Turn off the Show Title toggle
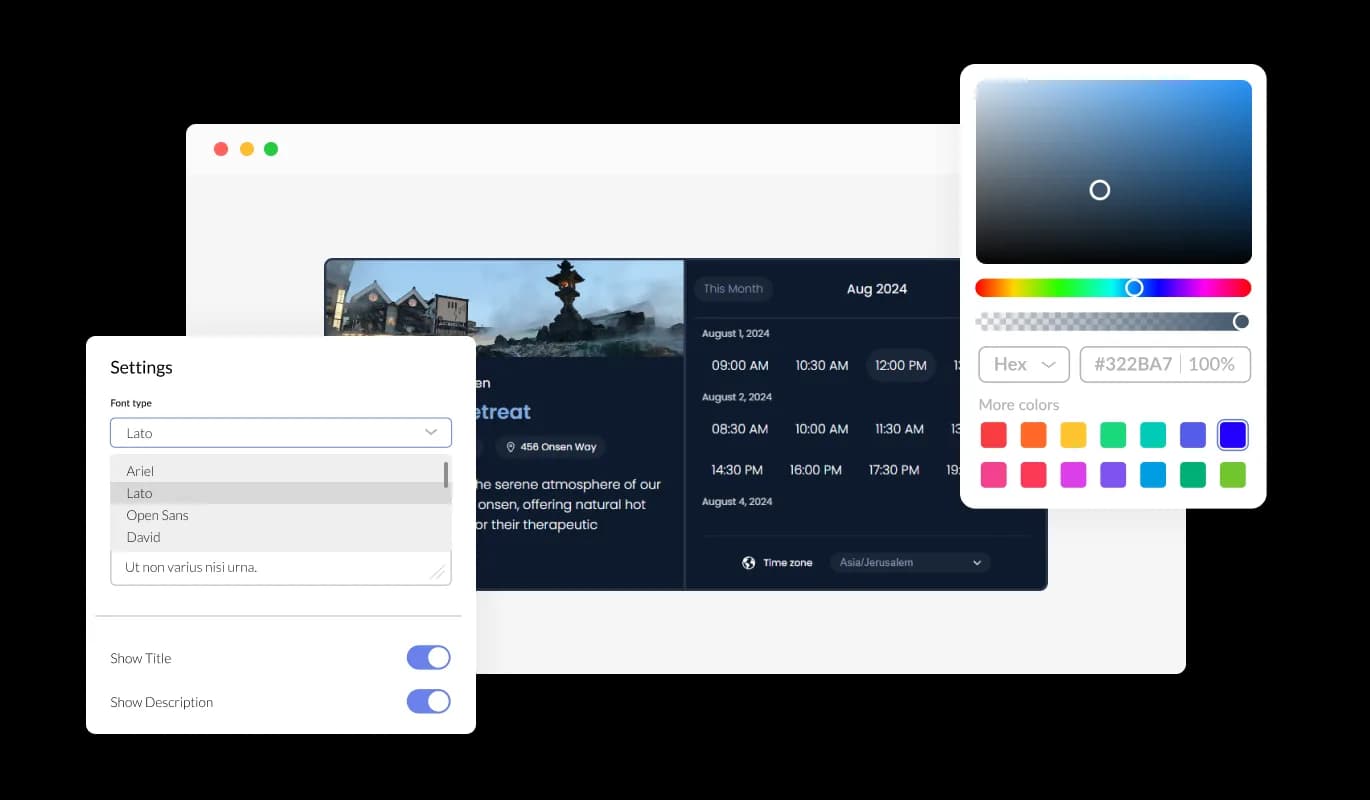 coord(428,657)
